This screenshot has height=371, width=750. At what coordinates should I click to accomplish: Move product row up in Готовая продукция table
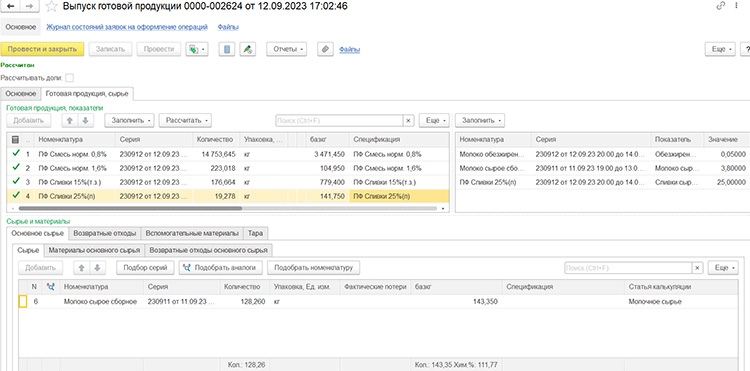(x=70, y=120)
